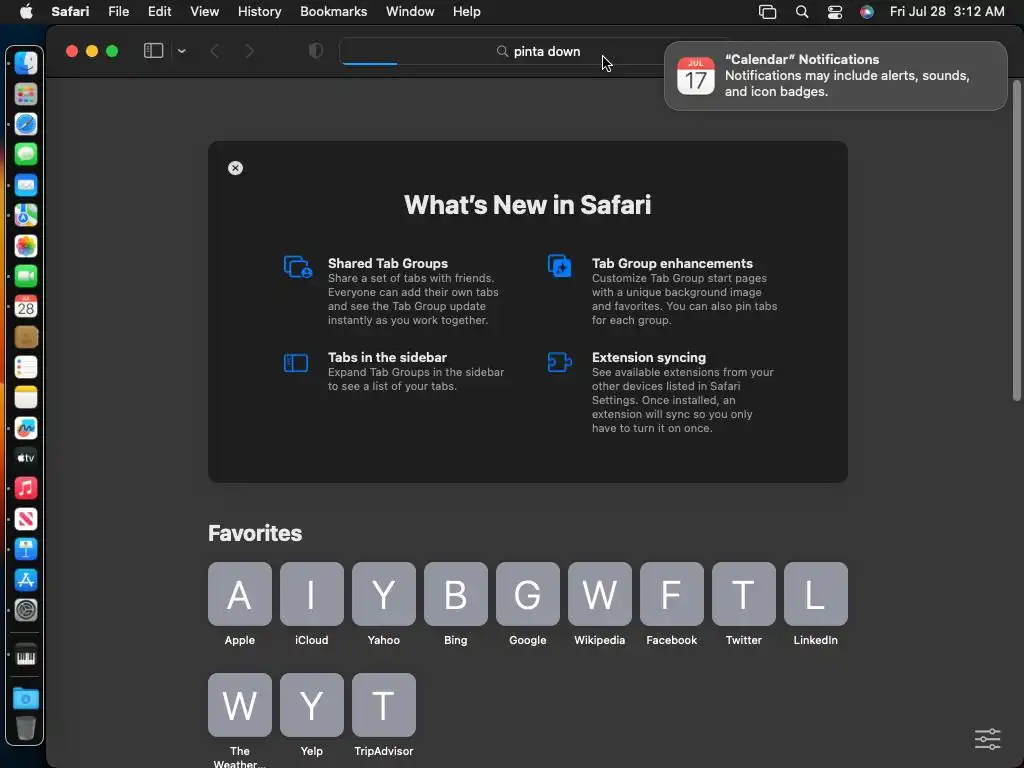The width and height of the screenshot is (1024, 768).
Task: Open Stage Manager in menu bar
Action: (x=767, y=12)
